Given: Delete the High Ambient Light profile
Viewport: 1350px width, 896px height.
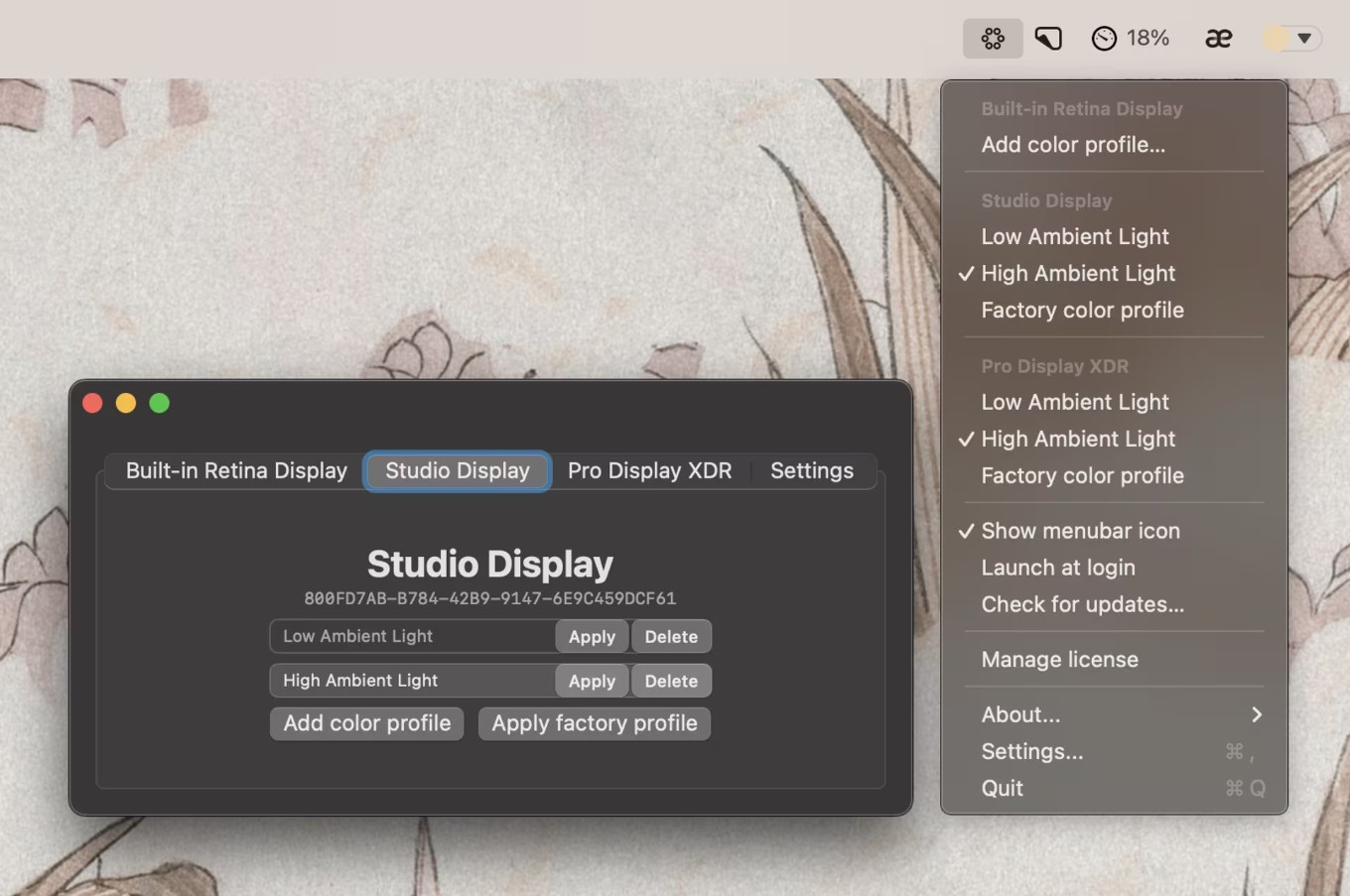Looking at the screenshot, I should tap(671, 682).
